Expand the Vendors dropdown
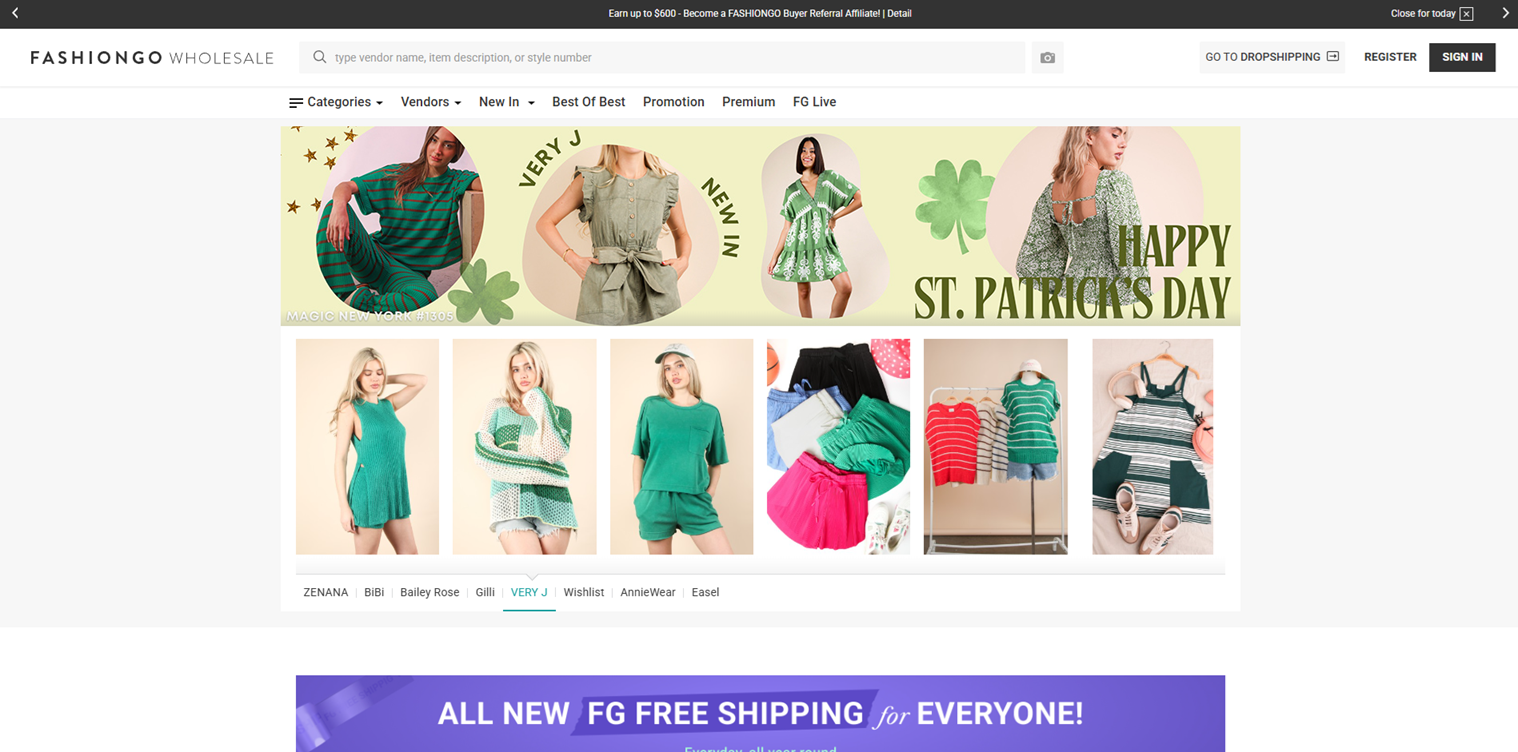This screenshot has height=752, width=1518. tap(430, 102)
